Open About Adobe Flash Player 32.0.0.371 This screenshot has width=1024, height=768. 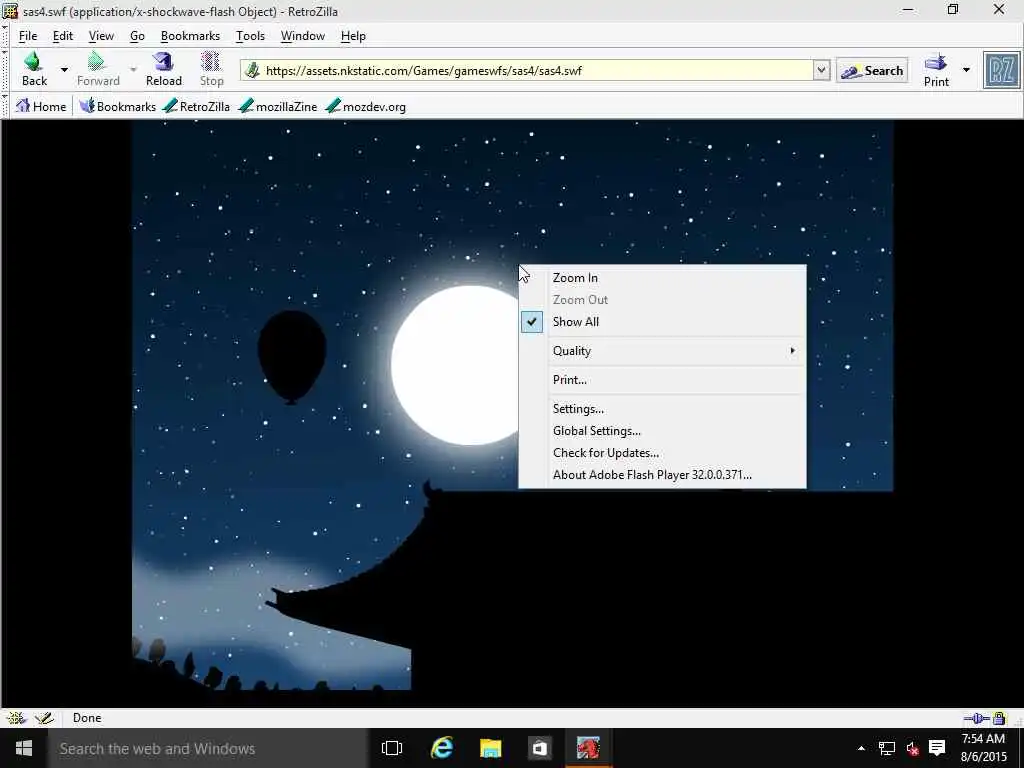point(662,475)
